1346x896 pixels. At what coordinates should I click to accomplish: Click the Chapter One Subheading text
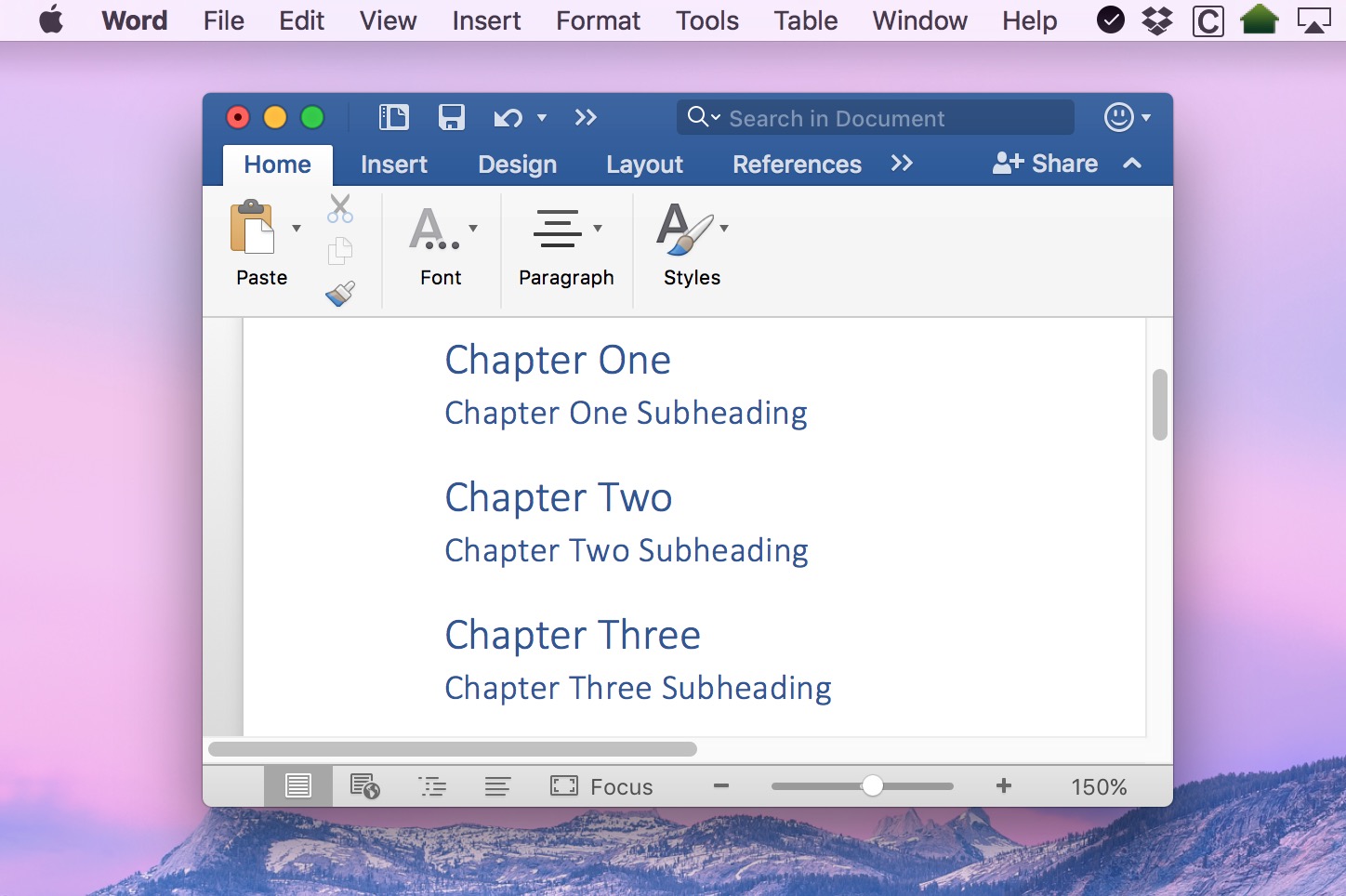coord(626,413)
